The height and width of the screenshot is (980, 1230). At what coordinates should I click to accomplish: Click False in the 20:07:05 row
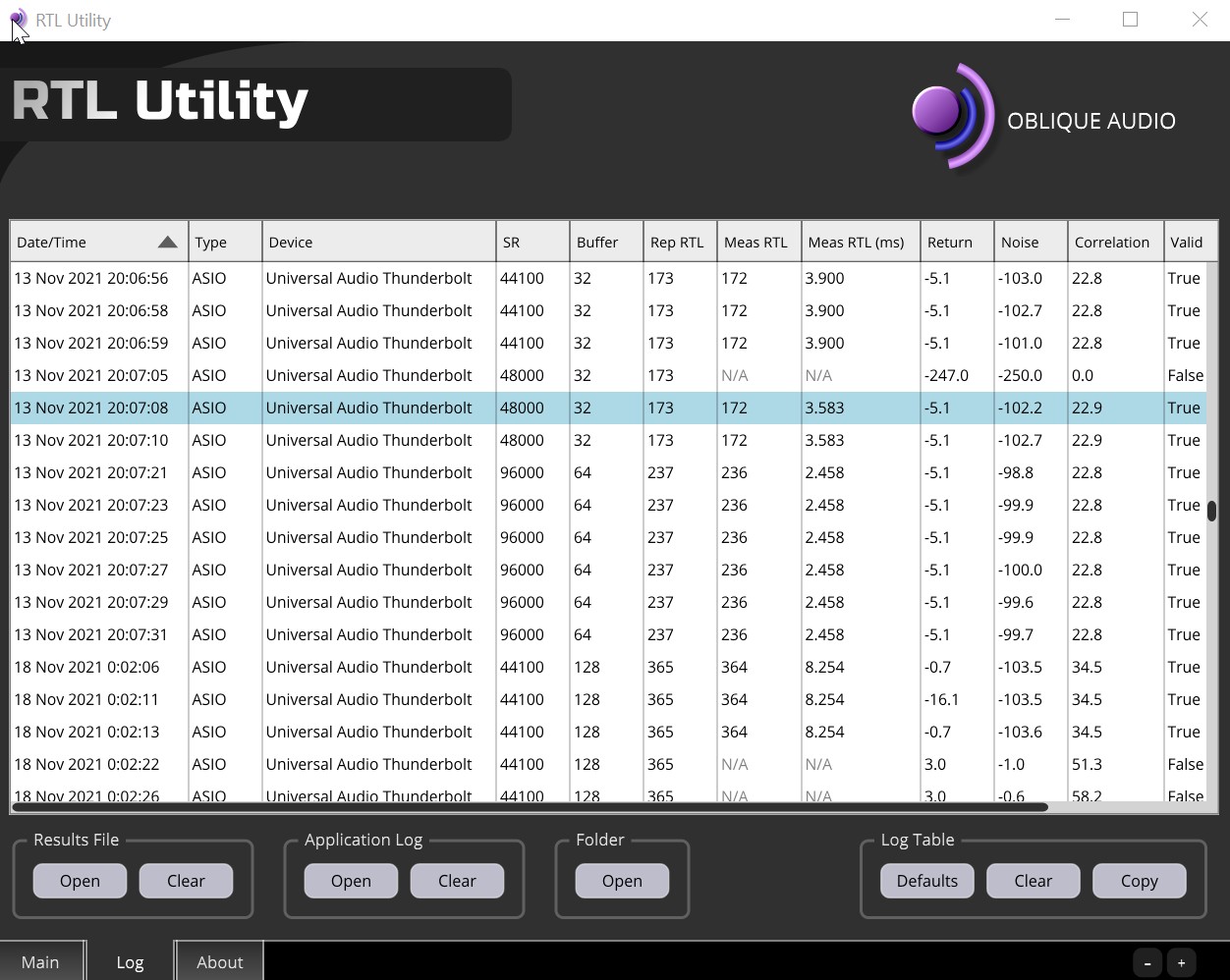pos(1186,375)
